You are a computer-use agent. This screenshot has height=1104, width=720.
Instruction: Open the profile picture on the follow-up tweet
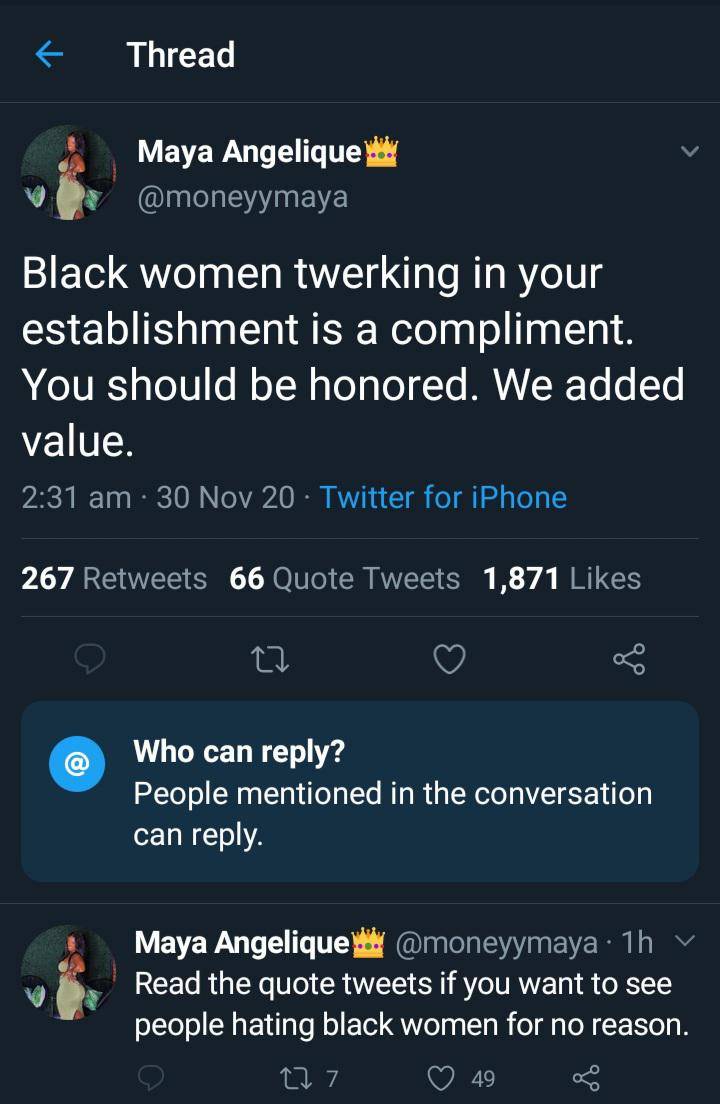pyautogui.click(x=68, y=972)
